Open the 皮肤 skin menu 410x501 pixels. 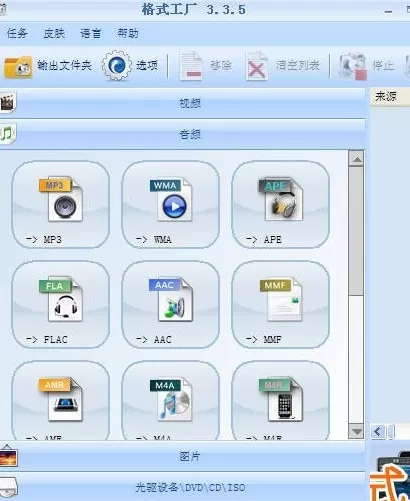tap(54, 33)
